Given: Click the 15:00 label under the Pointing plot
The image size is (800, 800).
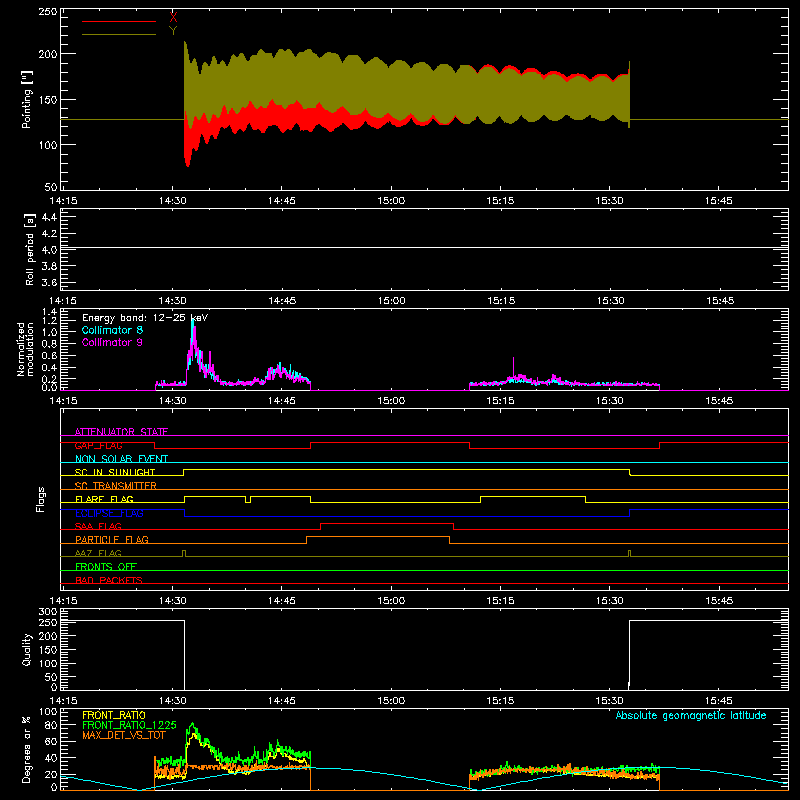Looking at the screenshot, I should pos(391,201).
